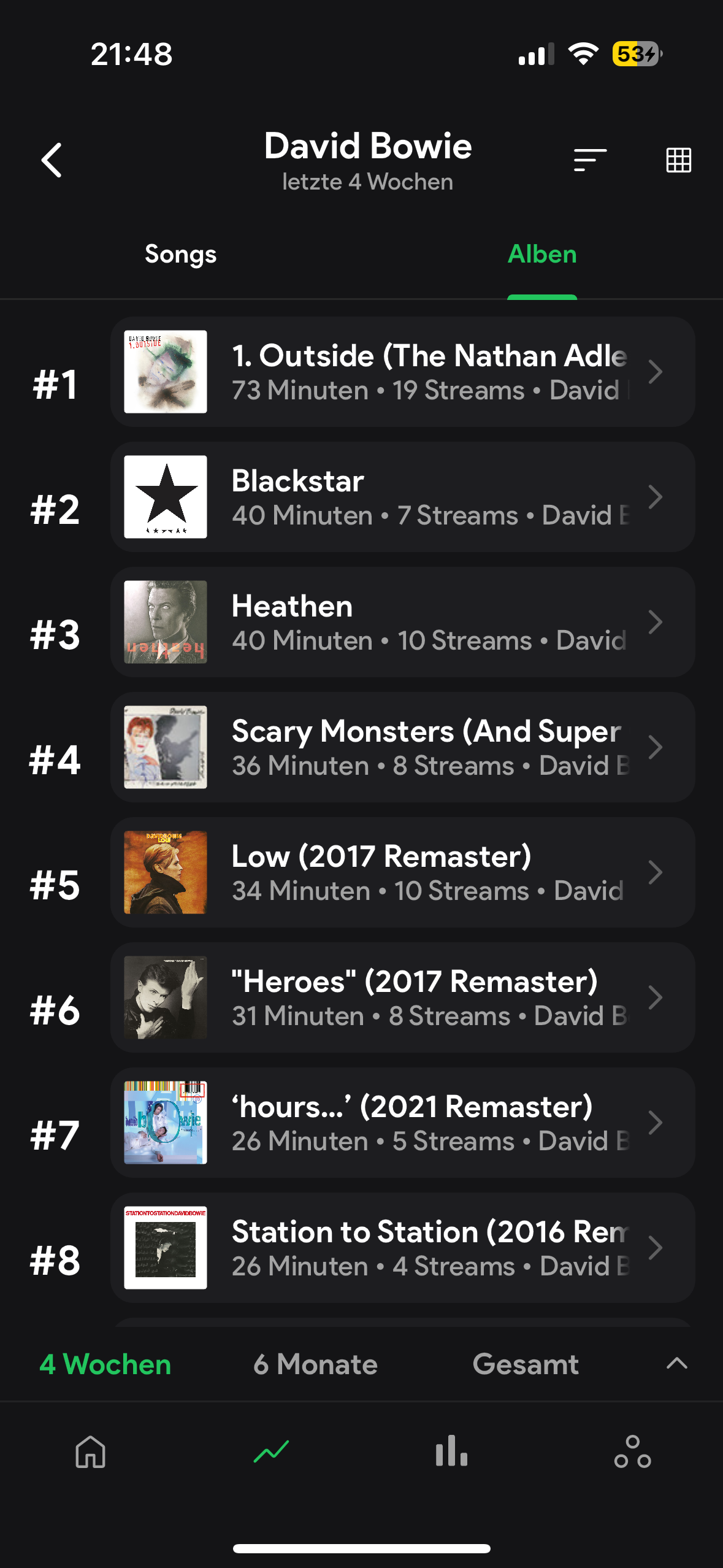Open chevron for Heathen album
This screenshot has width=723, height=1568.
click(655, 622)
